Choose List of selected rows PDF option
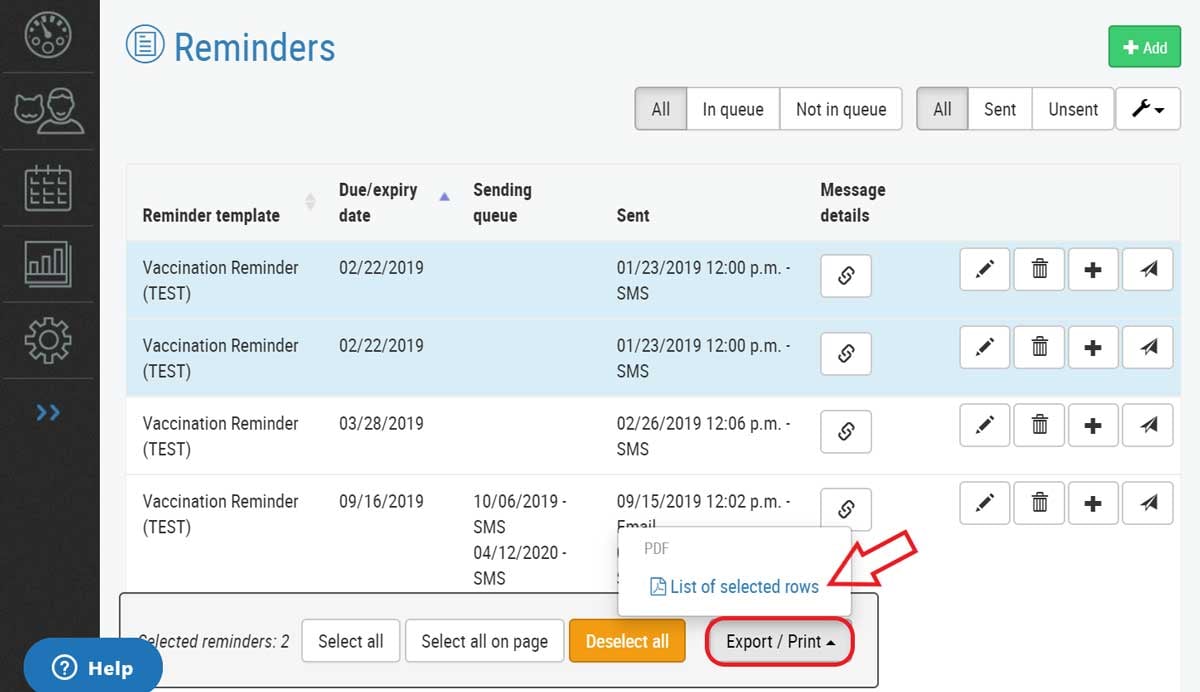 coord(735,587)
